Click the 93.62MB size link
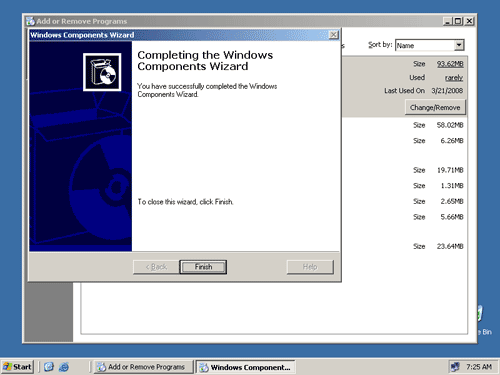Viewport: 500px width, 375px height. coord(450,64)
